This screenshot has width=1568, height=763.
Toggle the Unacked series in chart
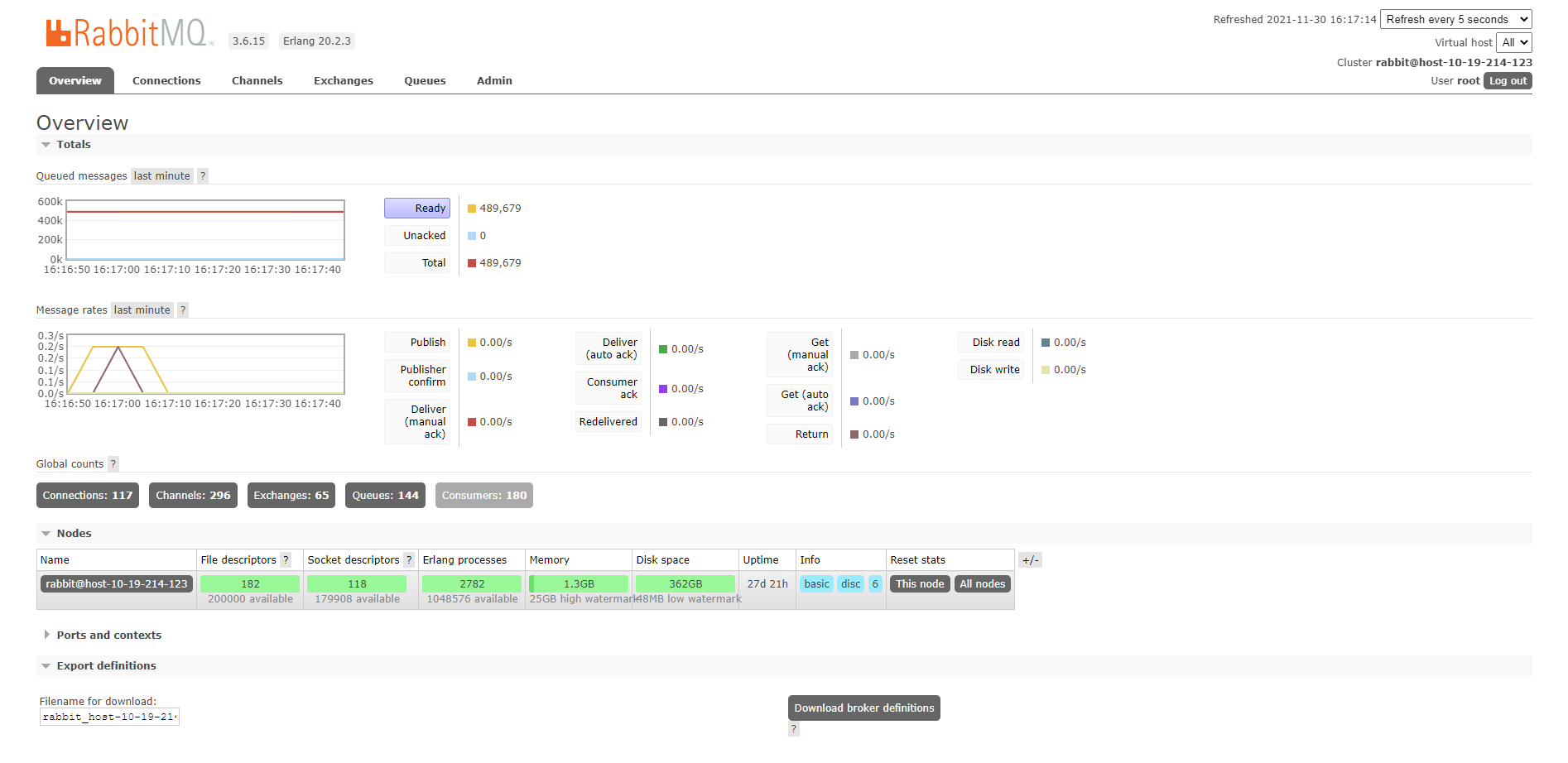[x=417, y=236]
